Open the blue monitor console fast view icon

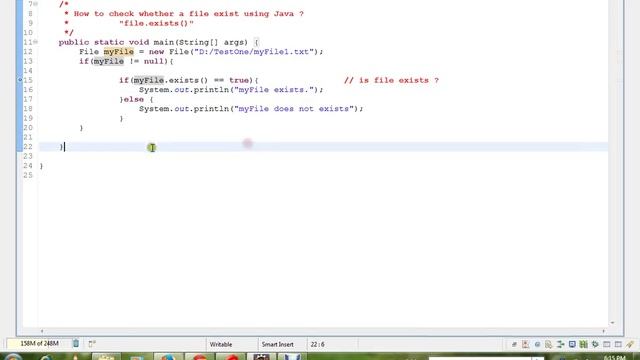click(x=572, y=344)
